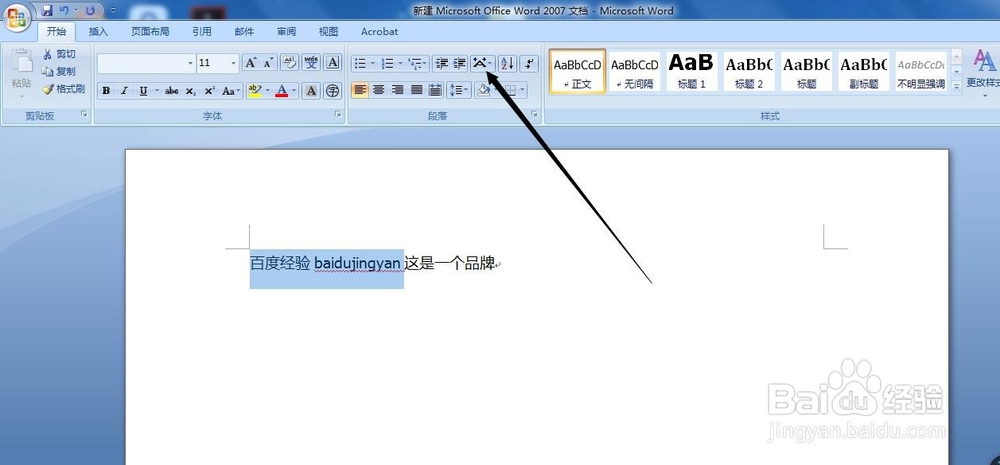Open clipboard pane launcher in 剪贴板 group
This screenshot has height=465, width=1000.
click(x=84, y=115)
